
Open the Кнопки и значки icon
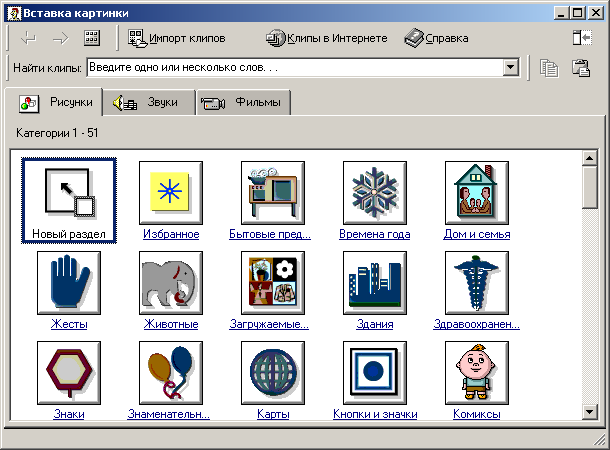click(375, 373)
